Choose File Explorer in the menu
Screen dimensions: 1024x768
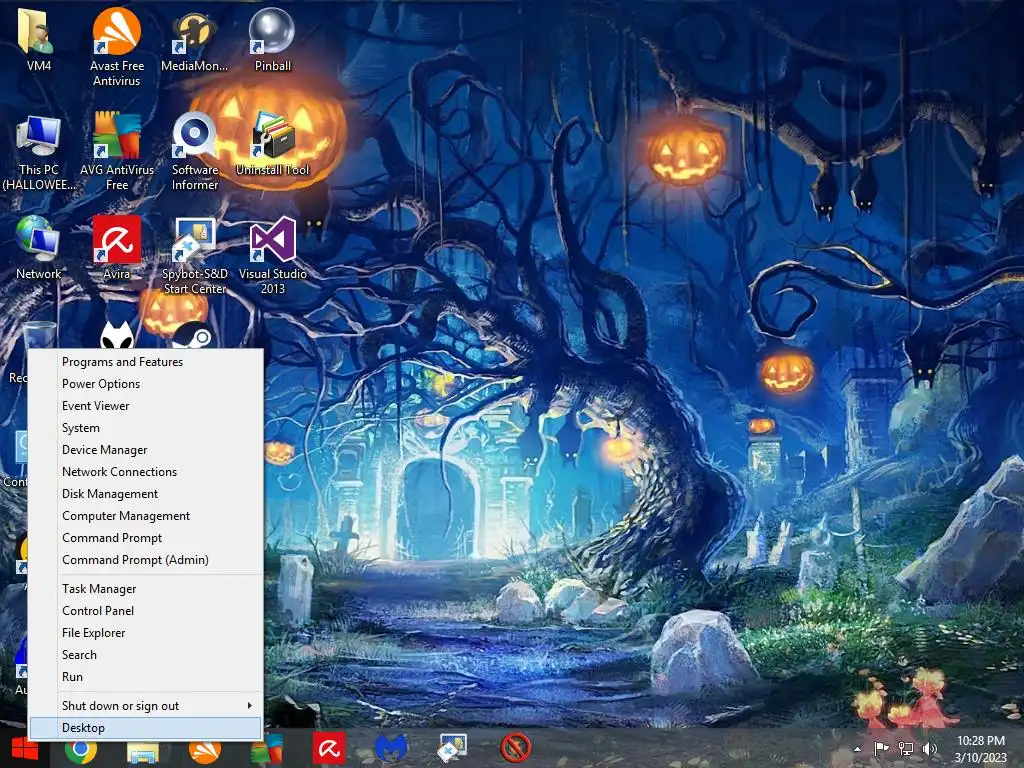(x=146, y=633)
